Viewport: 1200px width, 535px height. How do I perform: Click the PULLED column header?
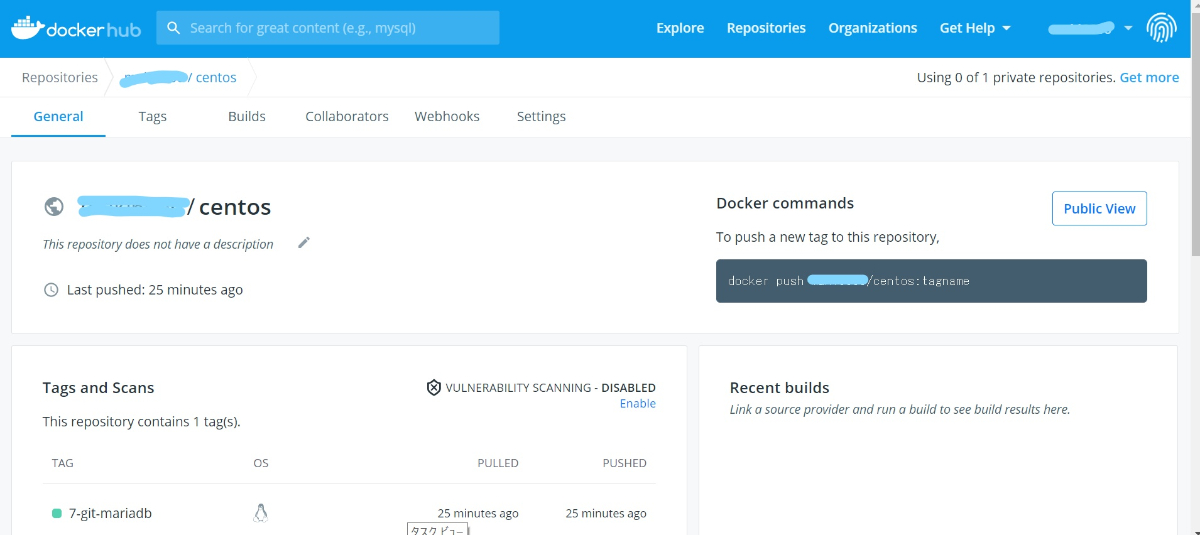(x=498, y=463)
